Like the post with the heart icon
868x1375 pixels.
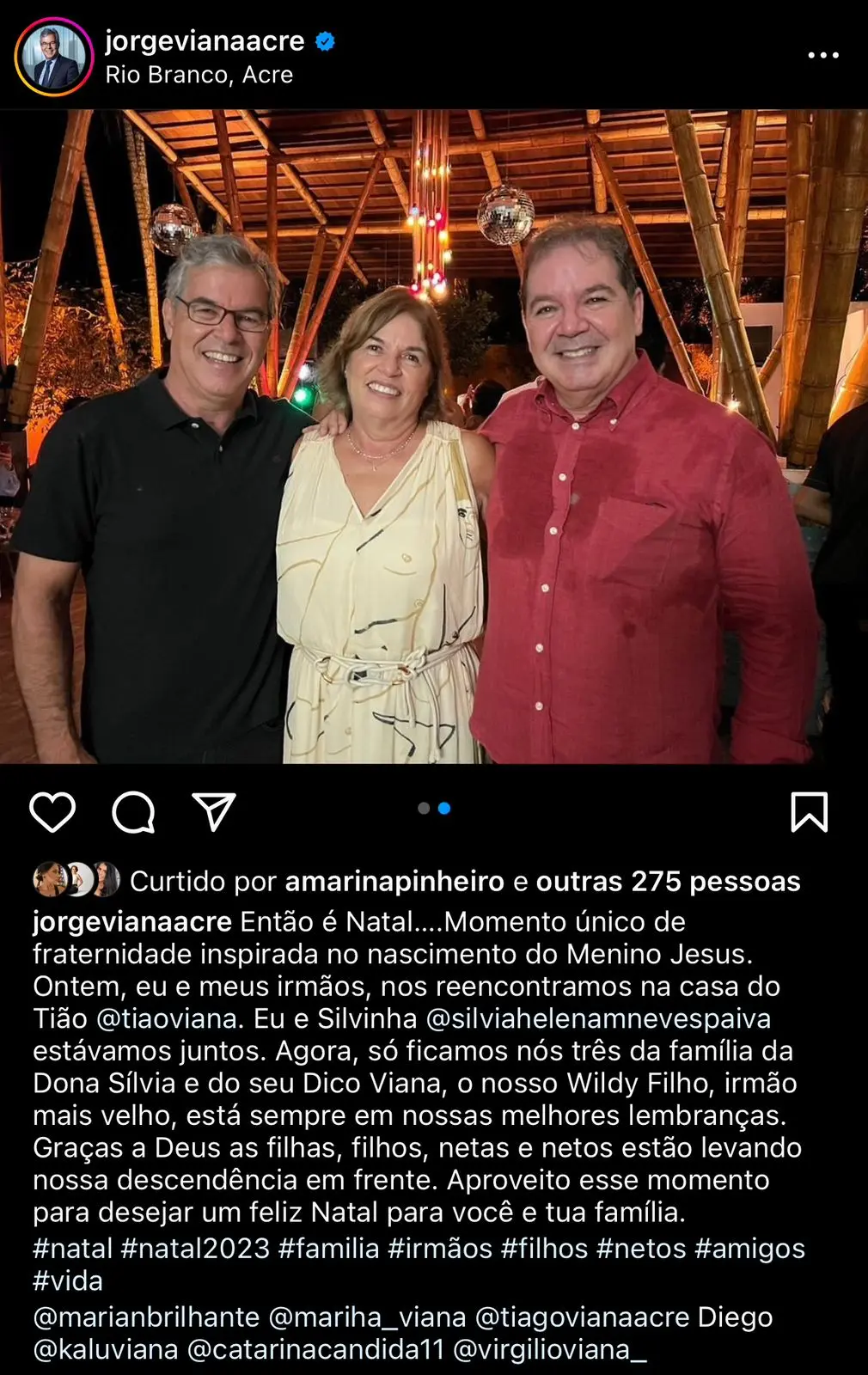52,812
